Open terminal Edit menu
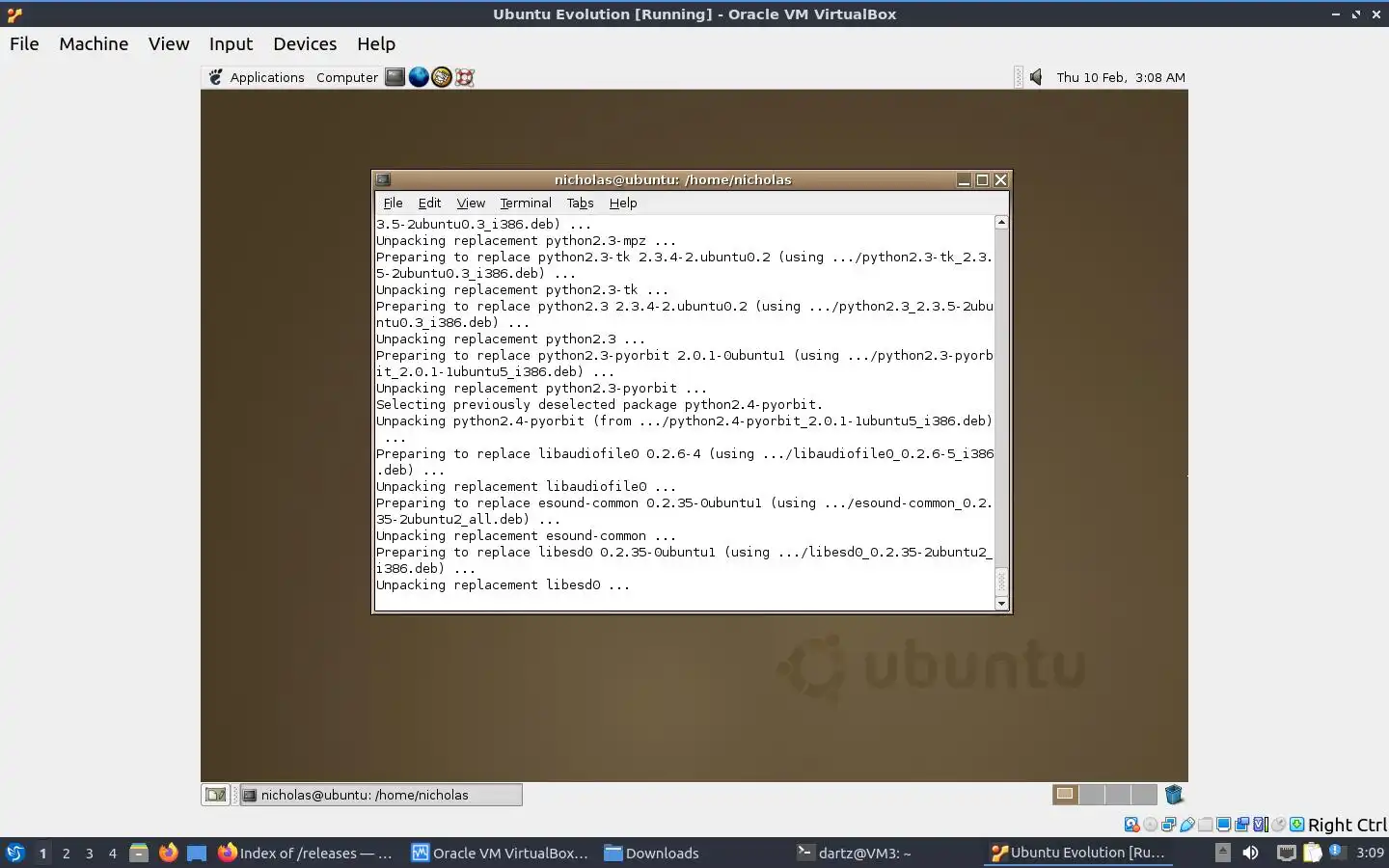 pos(429,203)
